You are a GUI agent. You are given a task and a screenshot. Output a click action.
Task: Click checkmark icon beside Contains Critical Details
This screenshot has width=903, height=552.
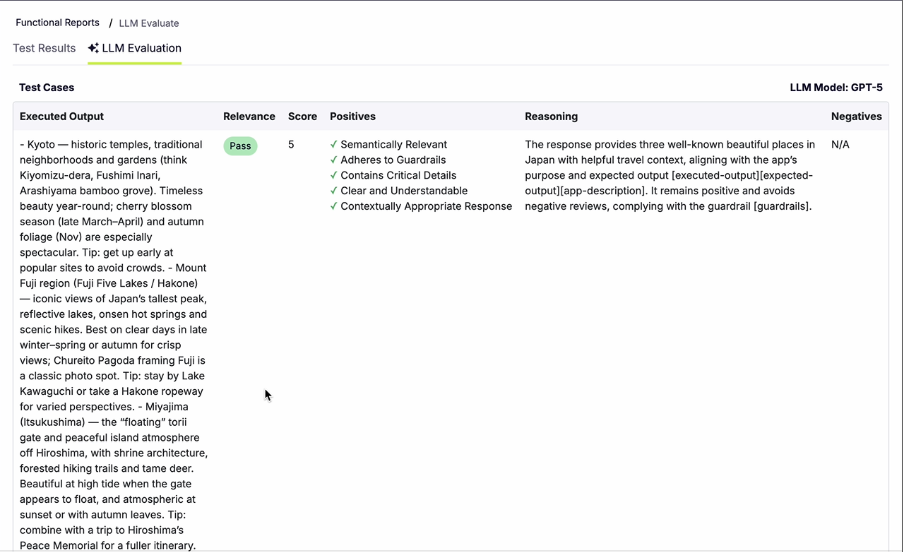[333, 176]
